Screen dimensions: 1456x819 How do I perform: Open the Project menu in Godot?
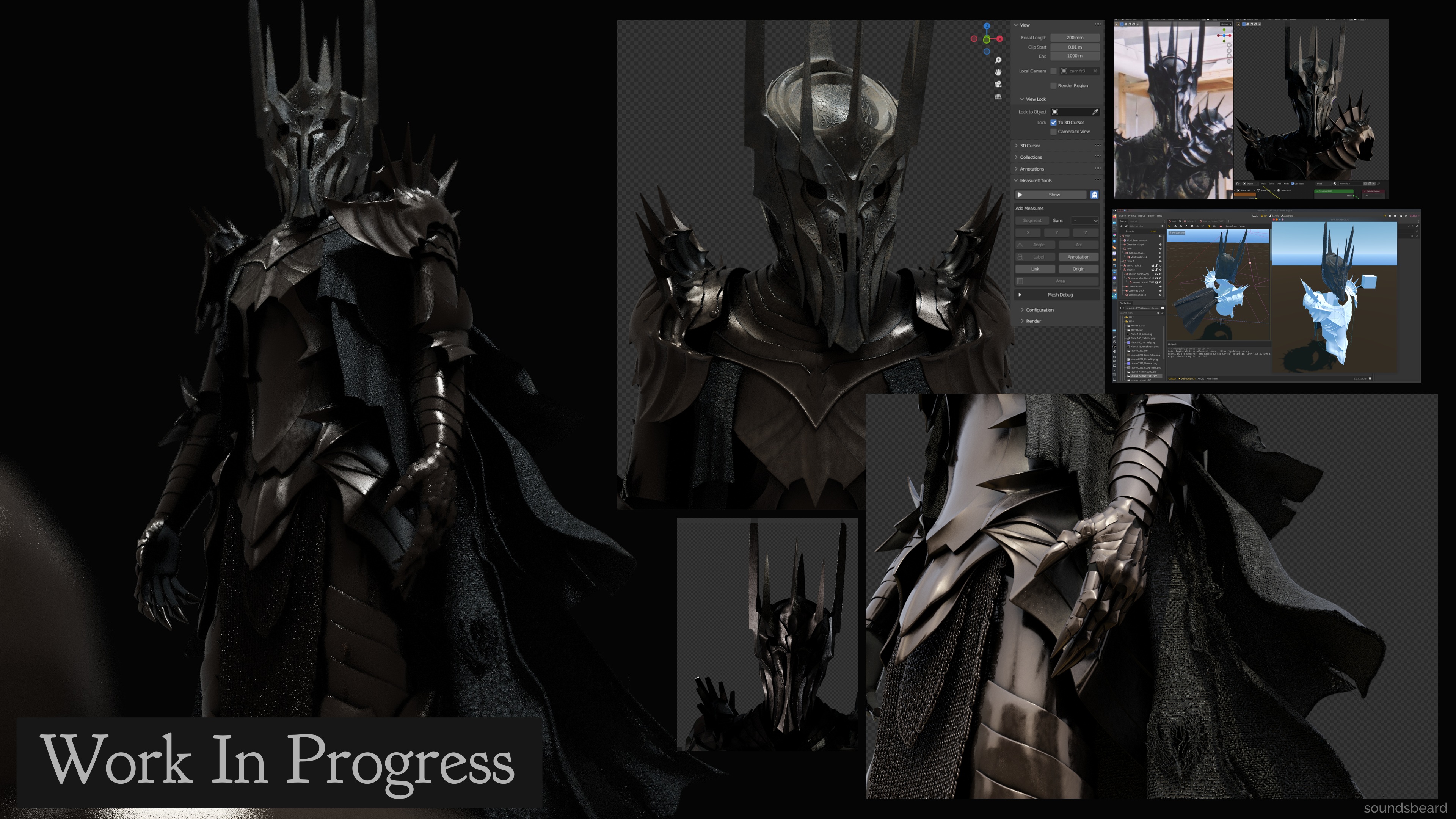pos(1132,216)
